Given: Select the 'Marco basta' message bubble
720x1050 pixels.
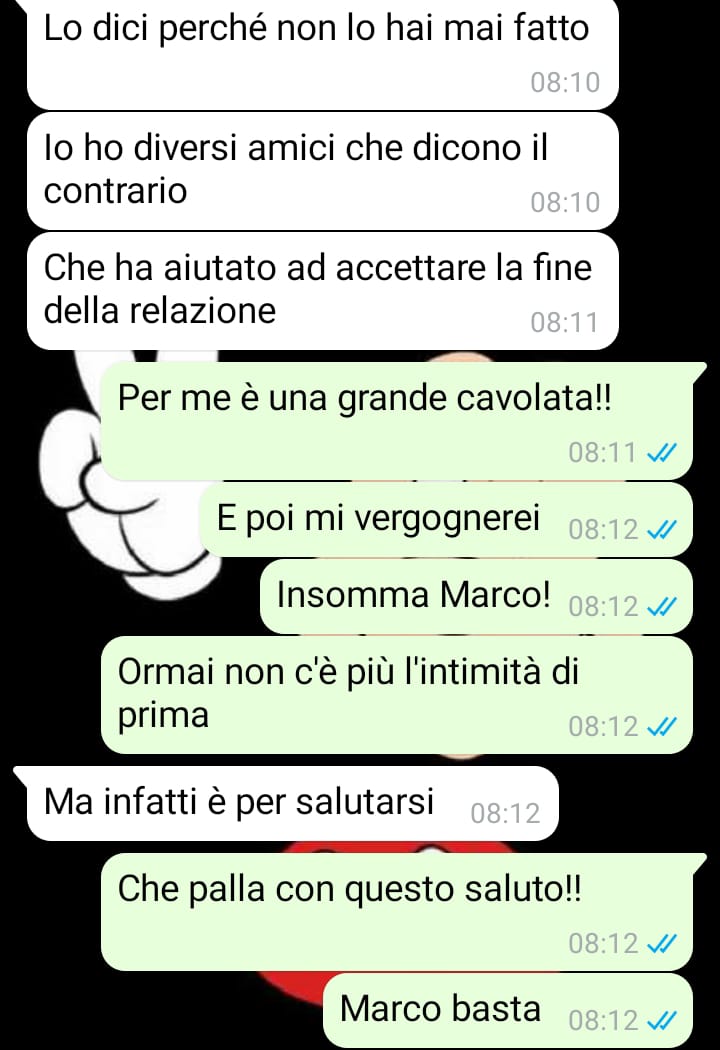Looking at the screenshot, I should [508, 1011].
